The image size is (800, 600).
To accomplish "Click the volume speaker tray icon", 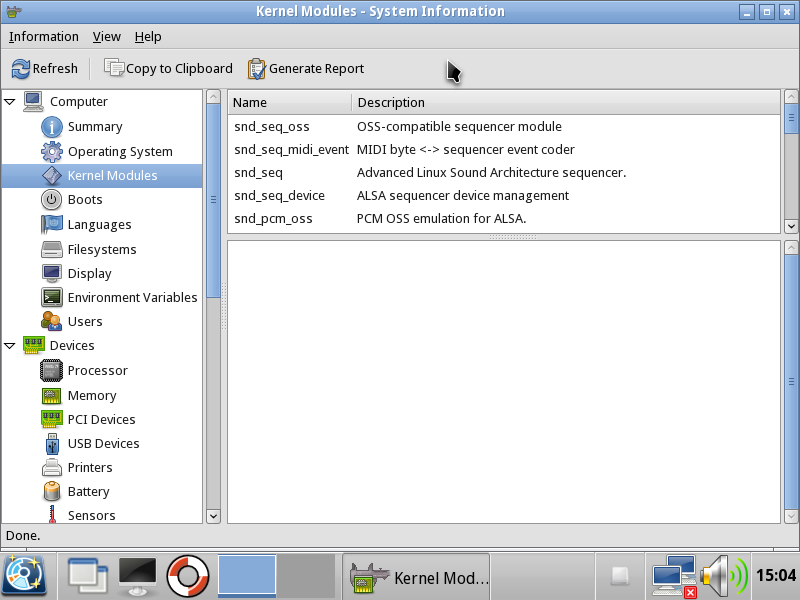I will [724, 577].
